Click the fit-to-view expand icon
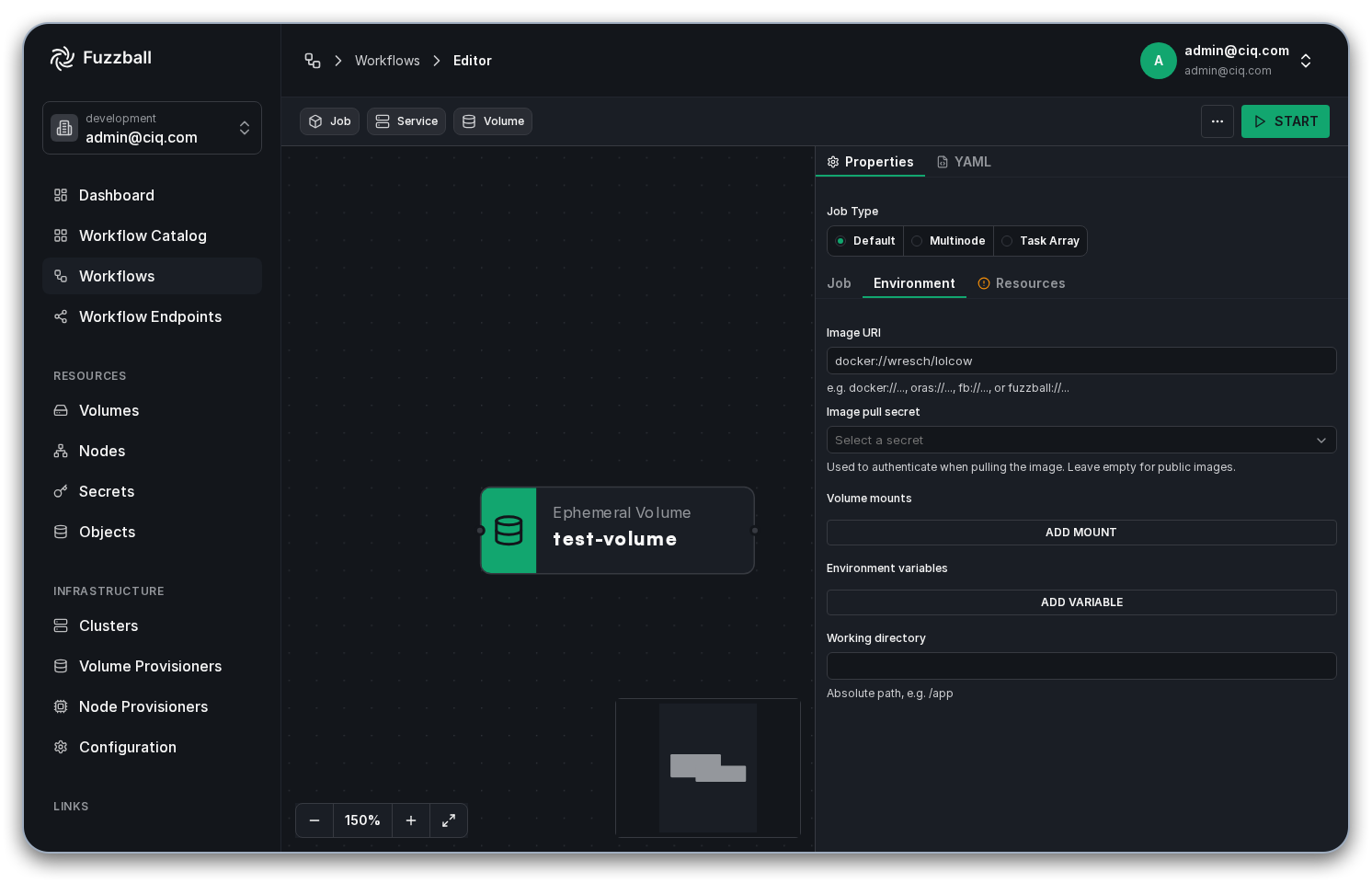 point(449,820)
